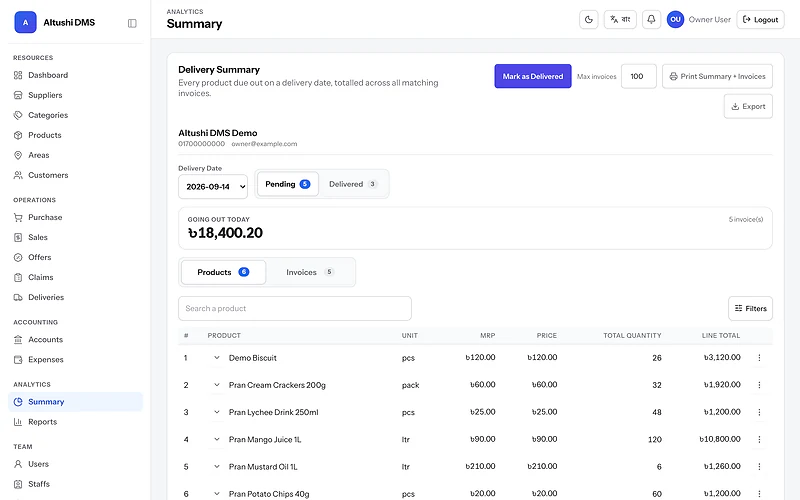Click the OU user avatar

(x=675, y=20)
